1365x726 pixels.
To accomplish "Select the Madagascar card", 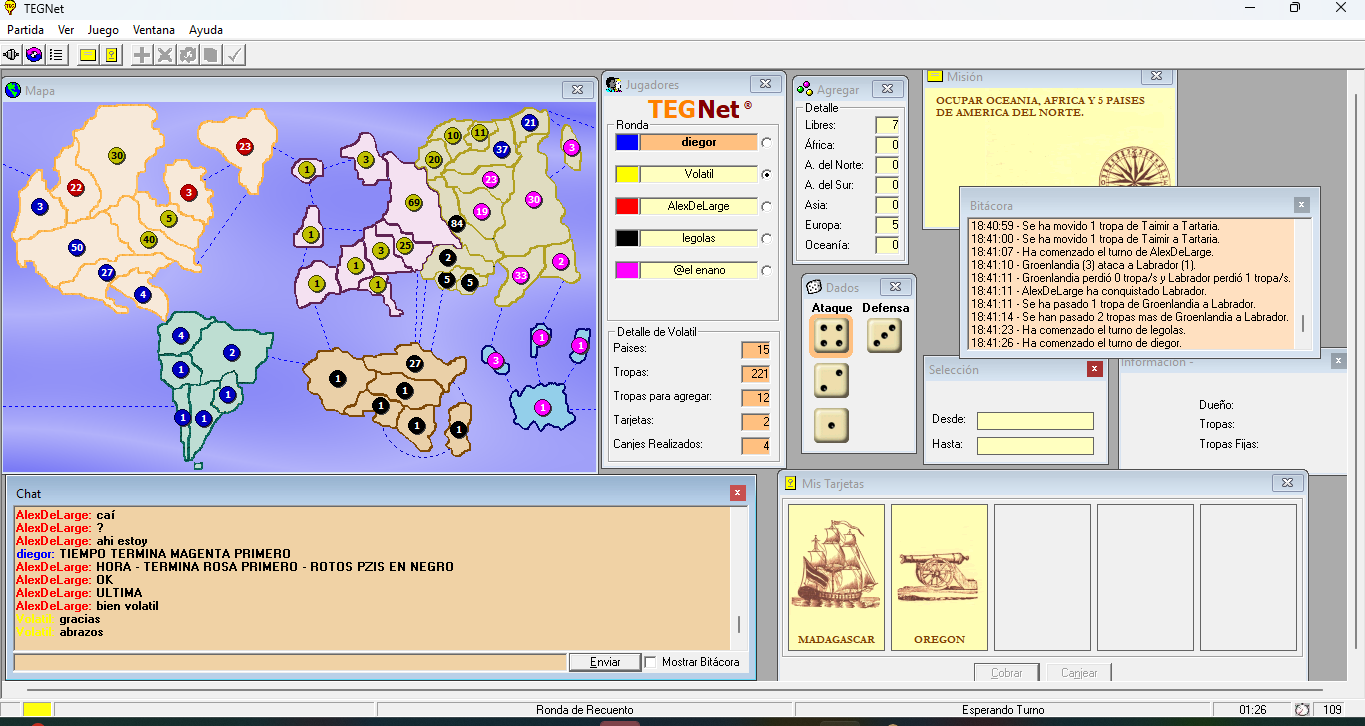I will click(x=836, y=577).
